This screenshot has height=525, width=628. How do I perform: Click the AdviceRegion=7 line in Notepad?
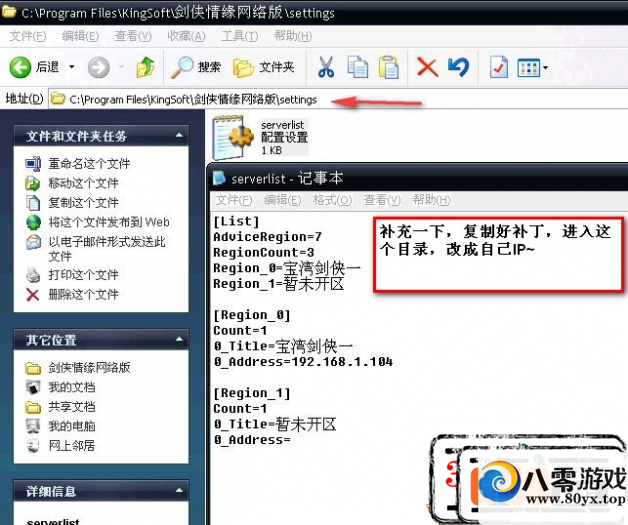[x=268, y=237]
